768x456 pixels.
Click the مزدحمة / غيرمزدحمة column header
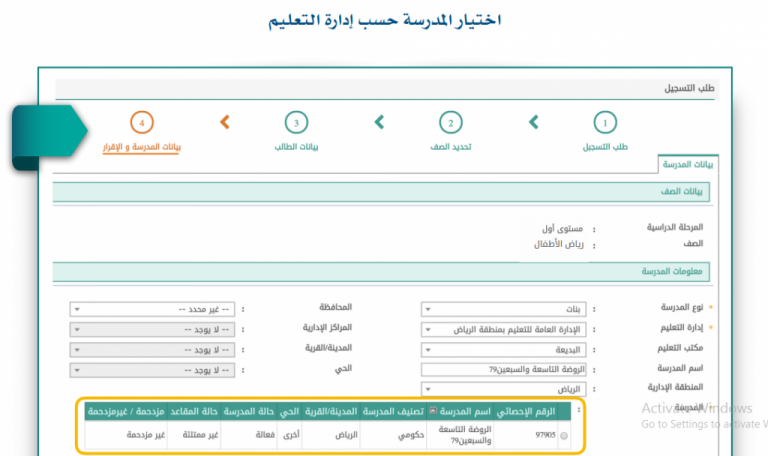click(126, 411)
